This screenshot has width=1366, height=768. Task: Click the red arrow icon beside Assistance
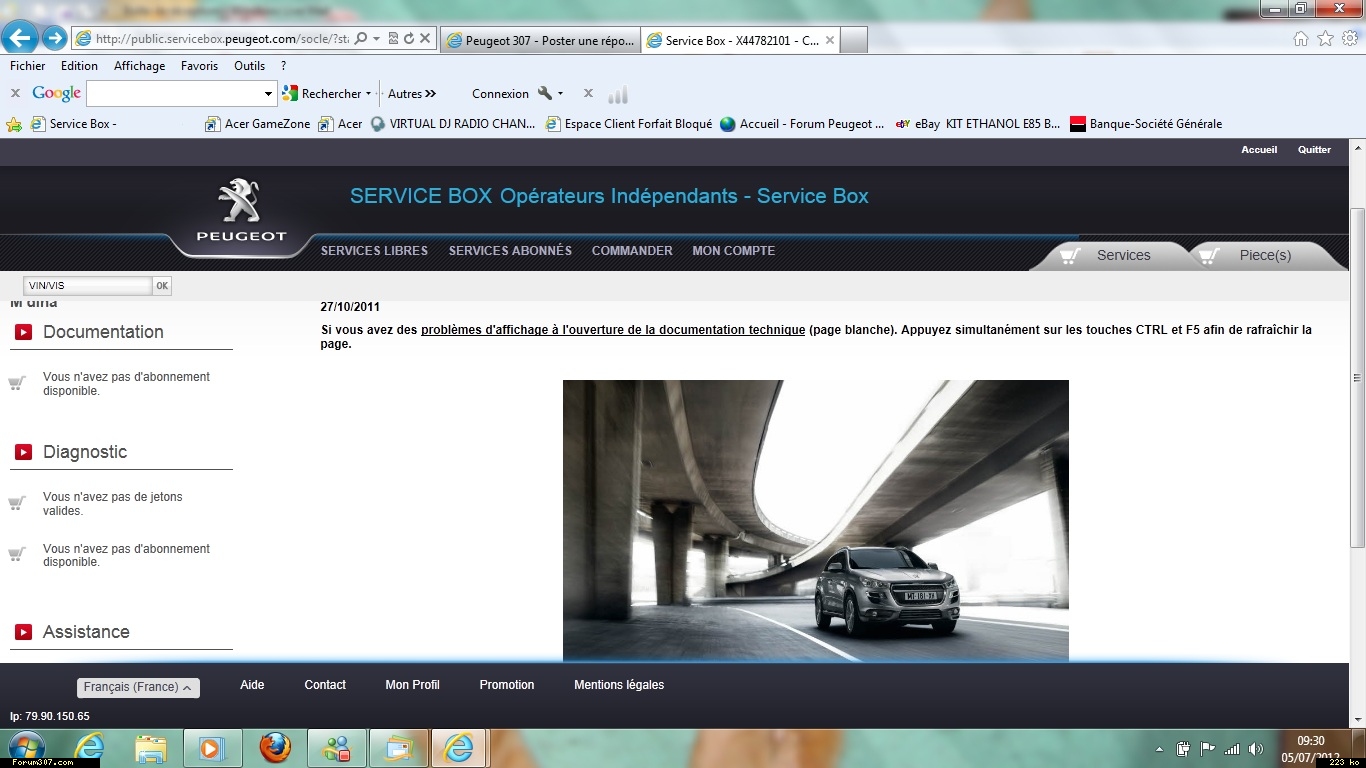click(x=23, y=632)
